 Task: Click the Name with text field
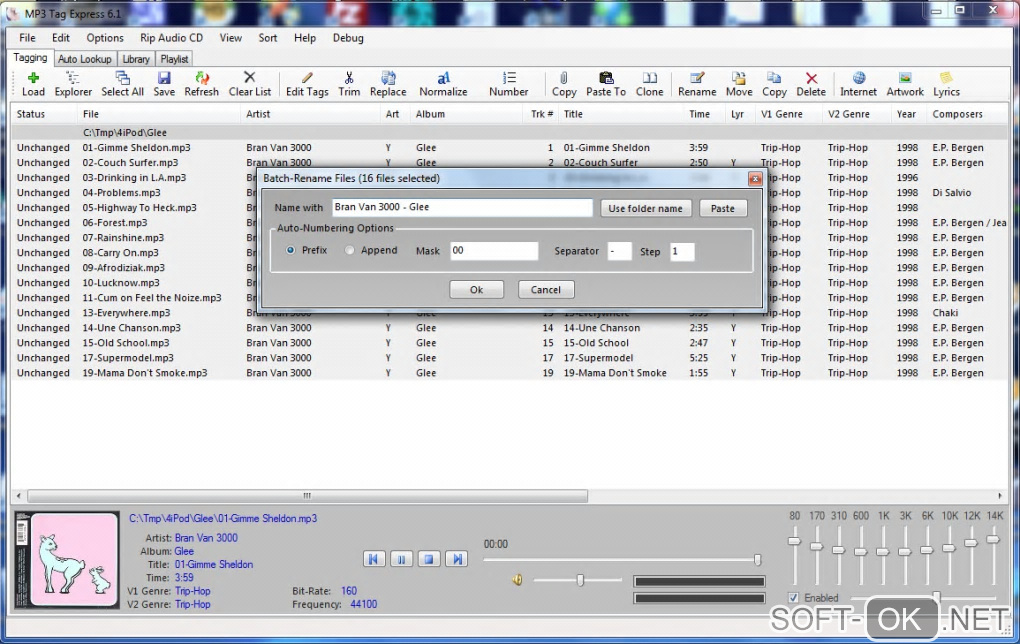(x=462, y=208)
